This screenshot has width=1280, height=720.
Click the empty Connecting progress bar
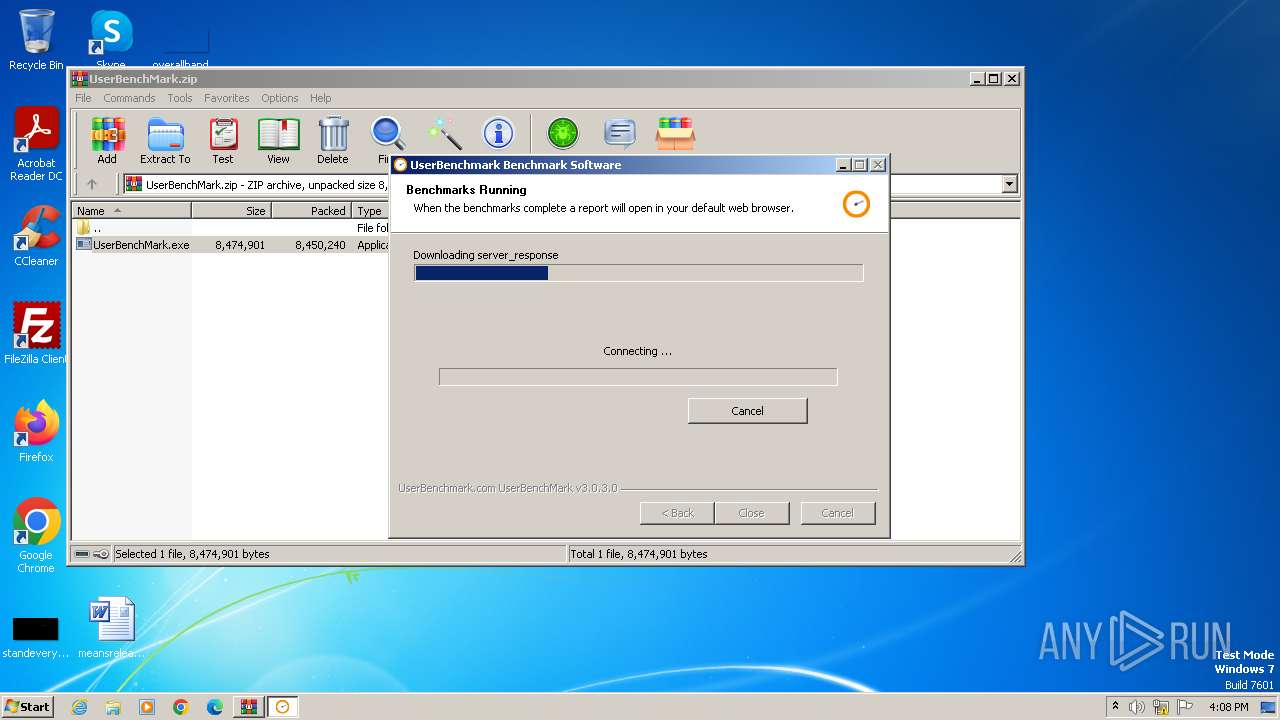pyautogui.click(x=638, y=377)
